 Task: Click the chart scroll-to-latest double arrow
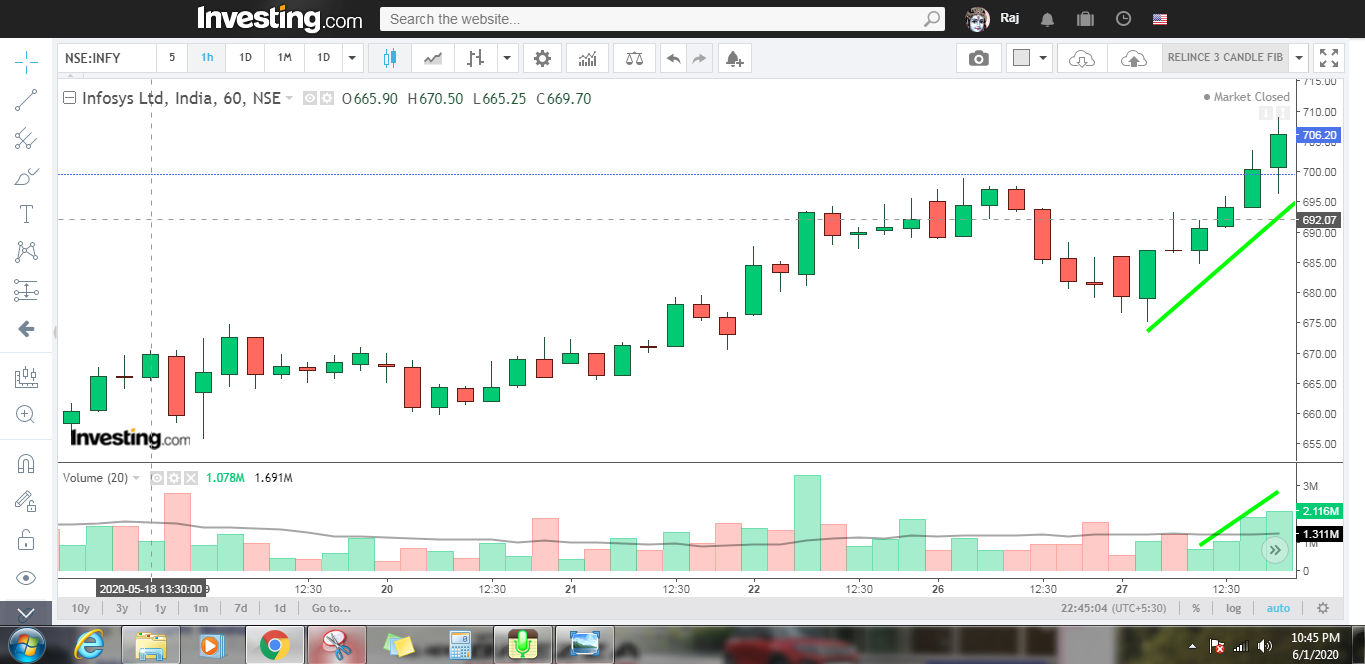[1275, 549]
